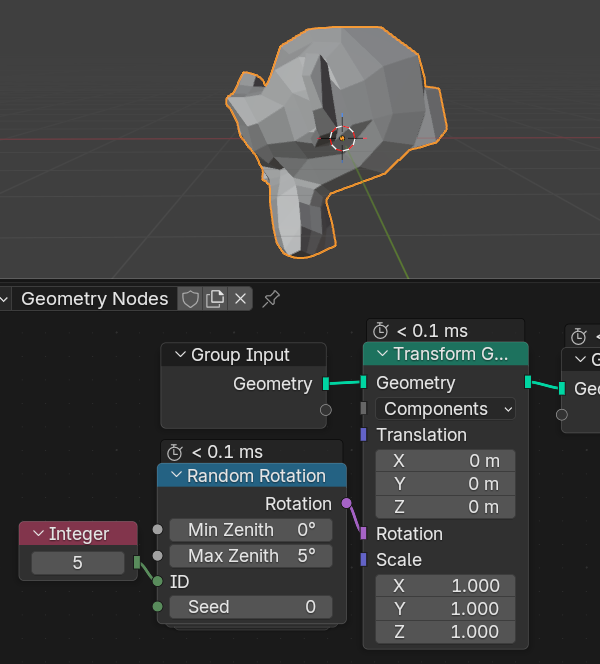Collapse the Transform Geometry node
This screenshot has width=600, height=664.
coord(382,354)
